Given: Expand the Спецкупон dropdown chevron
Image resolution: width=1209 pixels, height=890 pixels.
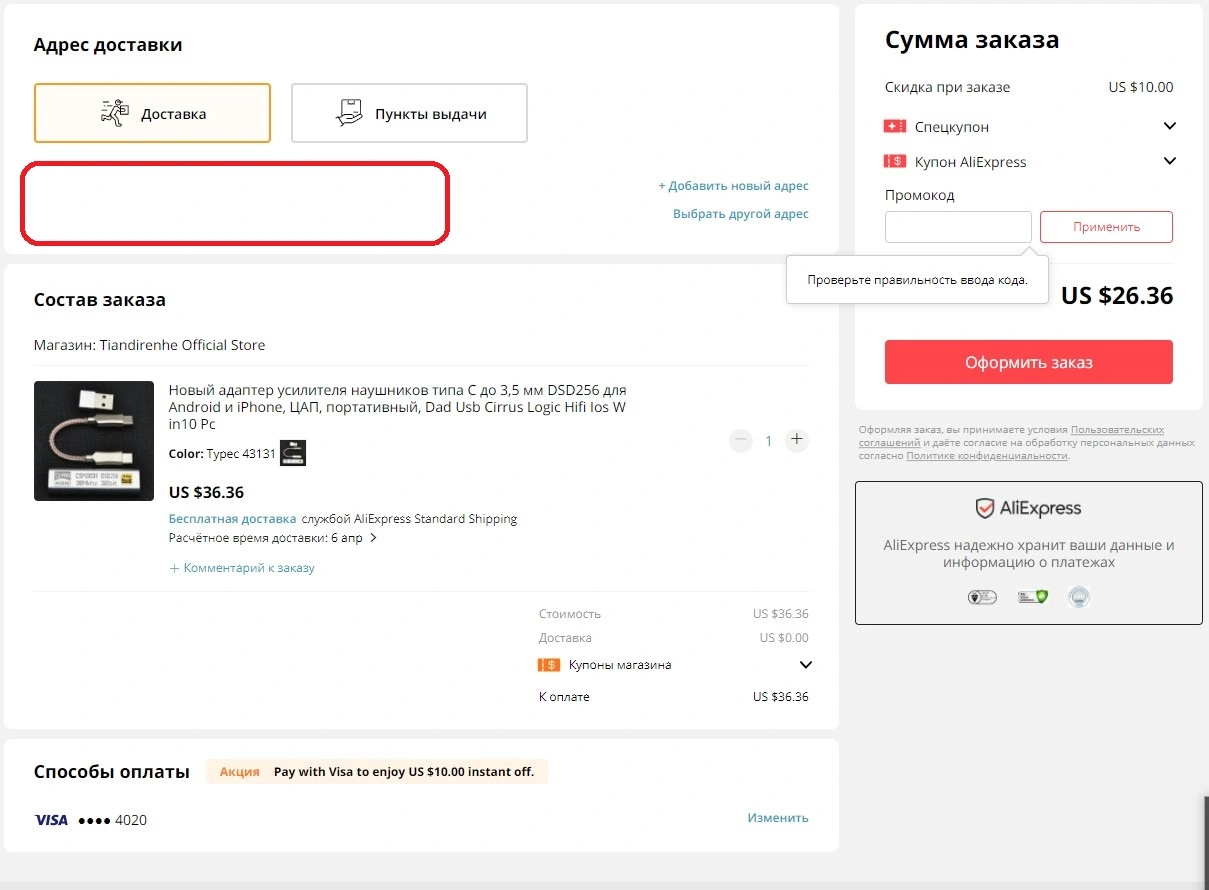Looking at the screenshot, I should pos(1170,126).
